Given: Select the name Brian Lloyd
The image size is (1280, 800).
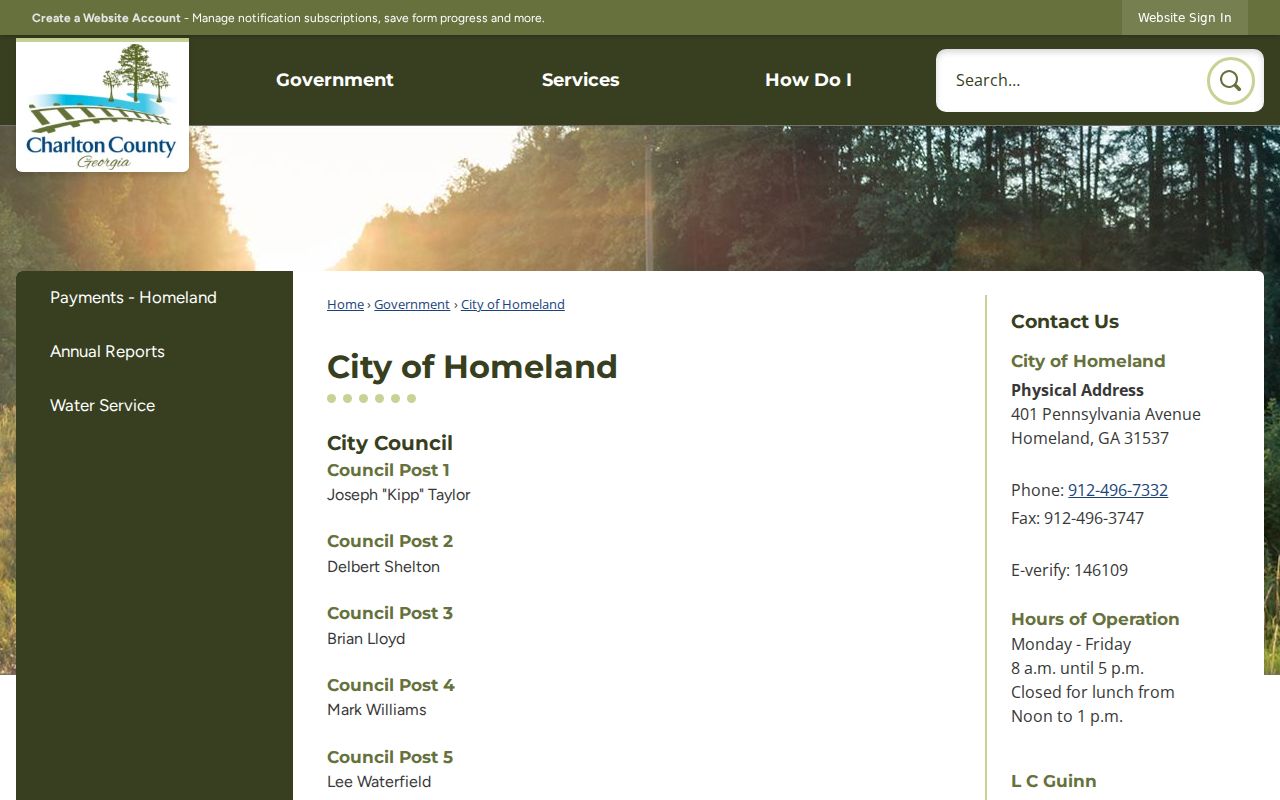Looking at the screenshot, I should tap(366, 639).
